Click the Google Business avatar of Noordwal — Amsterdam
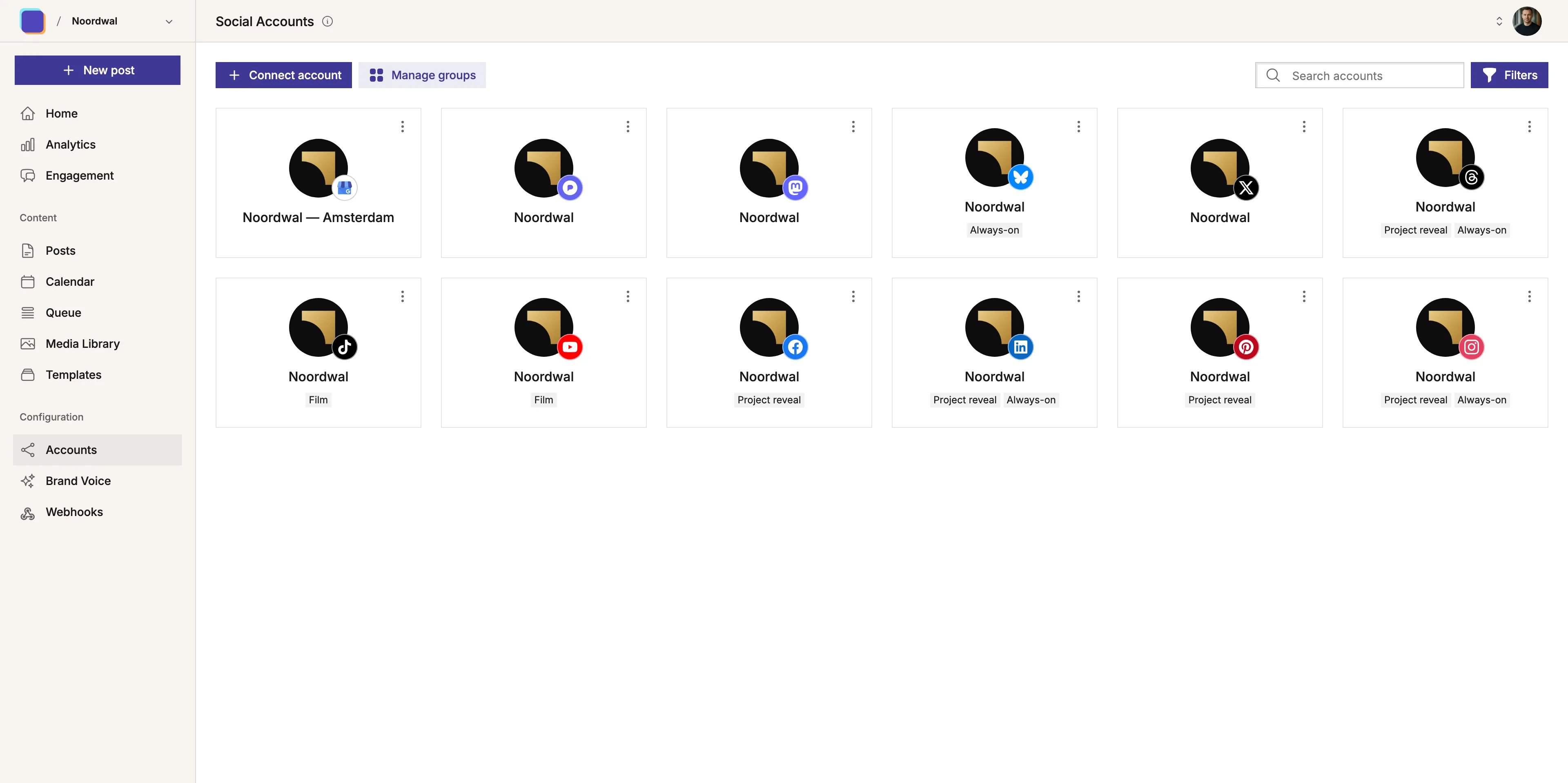 [318, 168]
